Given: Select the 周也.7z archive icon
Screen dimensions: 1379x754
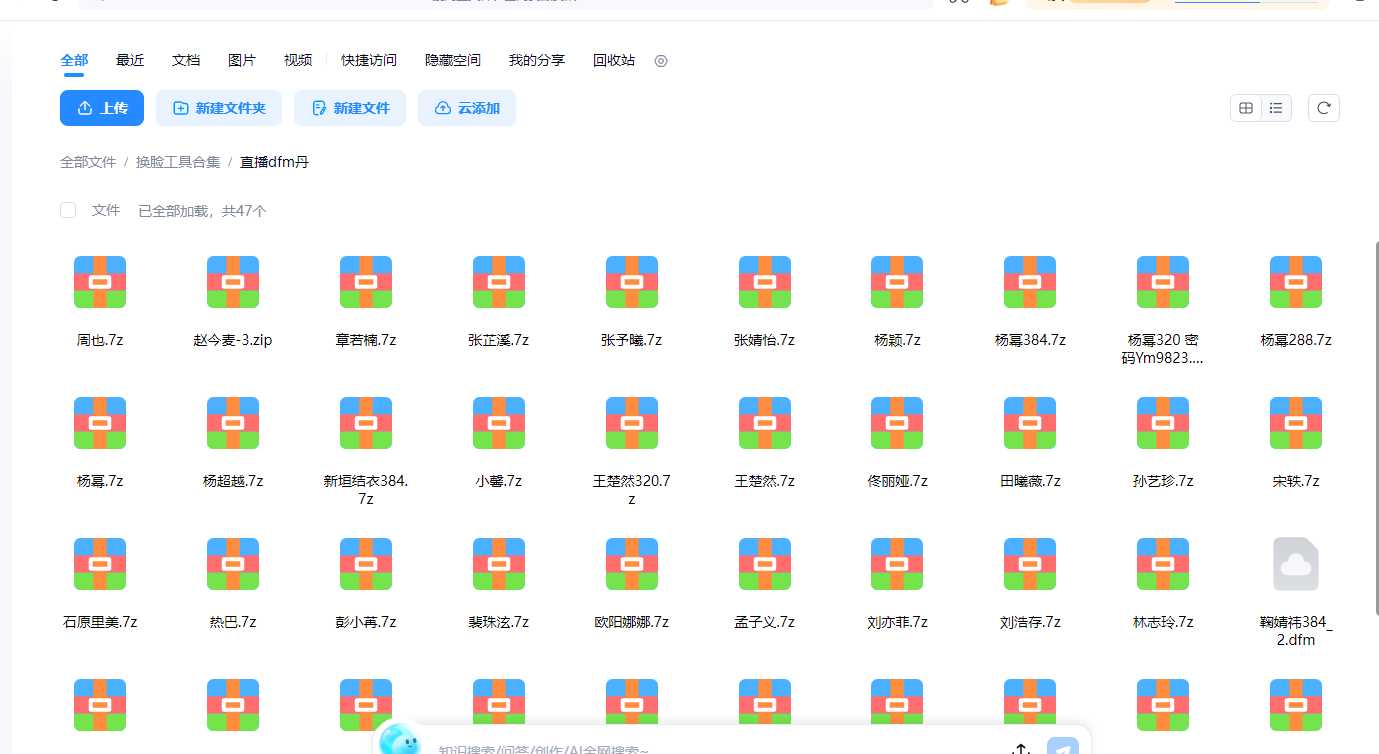Looking at the screenshot, I should (100, 282).
